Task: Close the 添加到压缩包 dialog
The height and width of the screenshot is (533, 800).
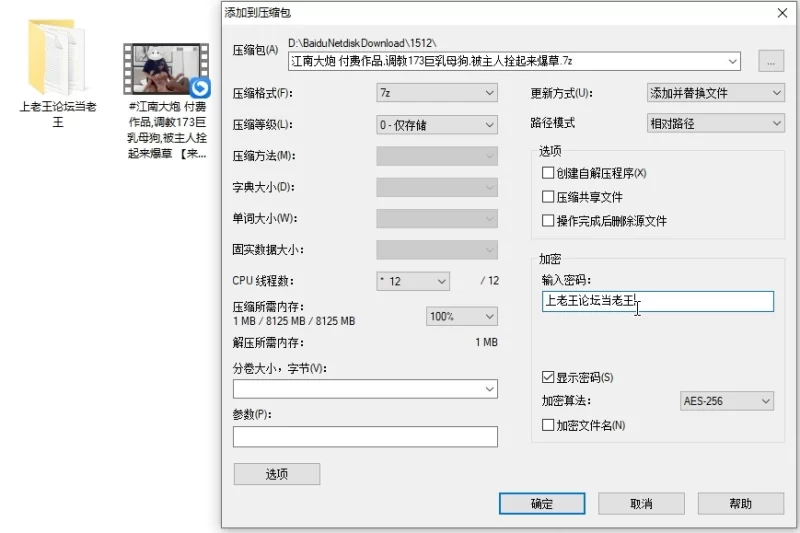Action: click(x=782, y=13)
